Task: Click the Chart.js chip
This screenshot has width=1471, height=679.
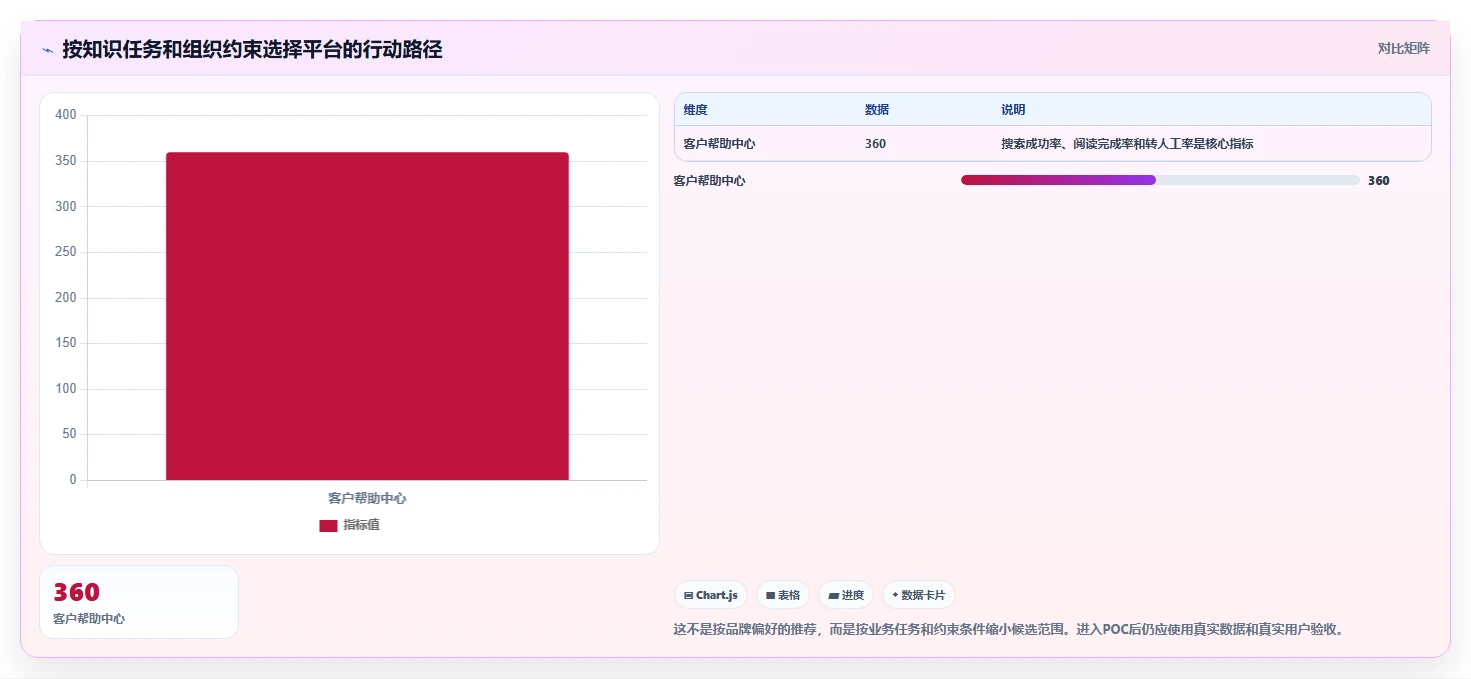Action: pos(711,595)
